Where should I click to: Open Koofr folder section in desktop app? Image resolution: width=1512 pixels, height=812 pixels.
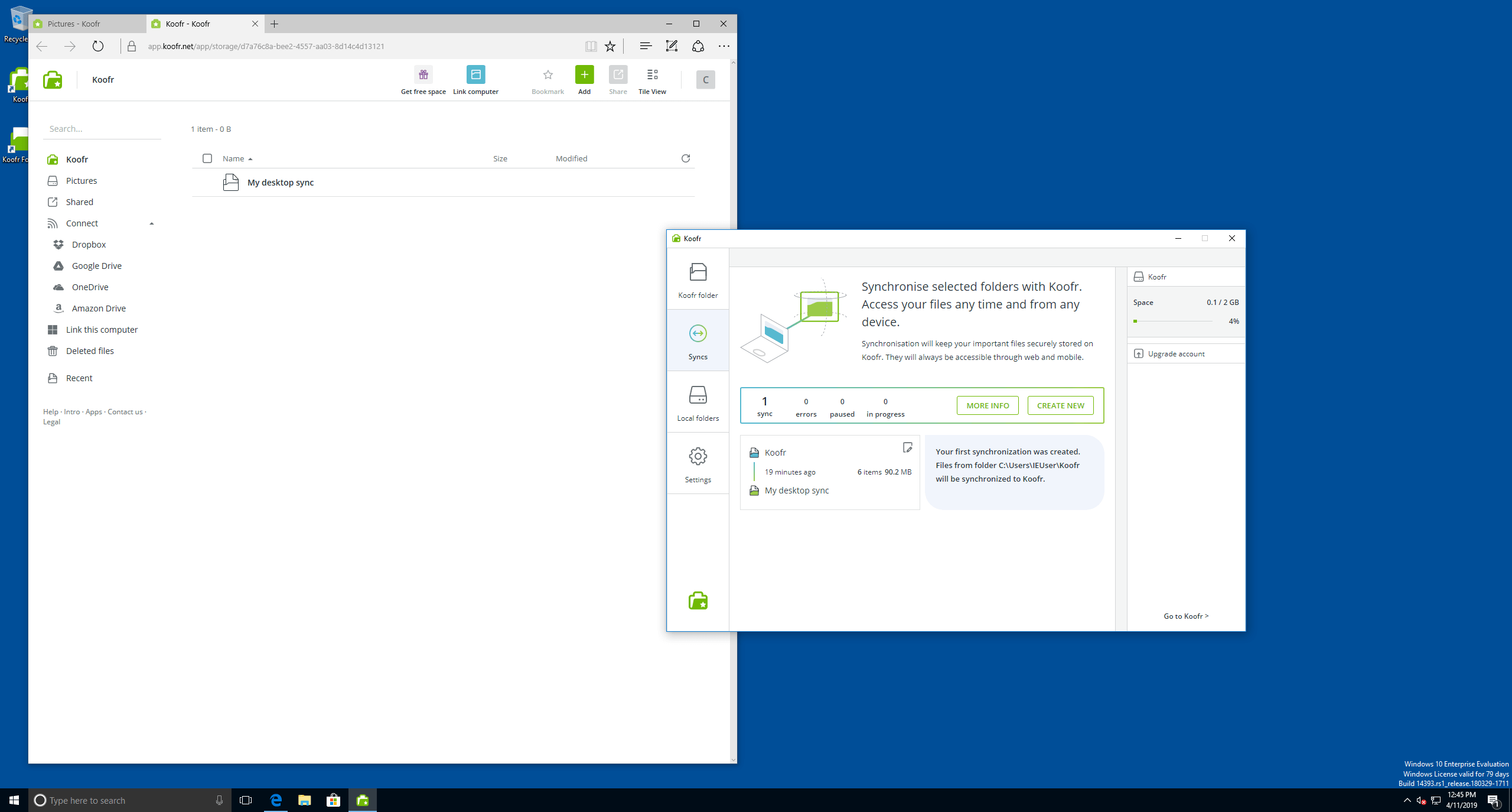[698, 280]
